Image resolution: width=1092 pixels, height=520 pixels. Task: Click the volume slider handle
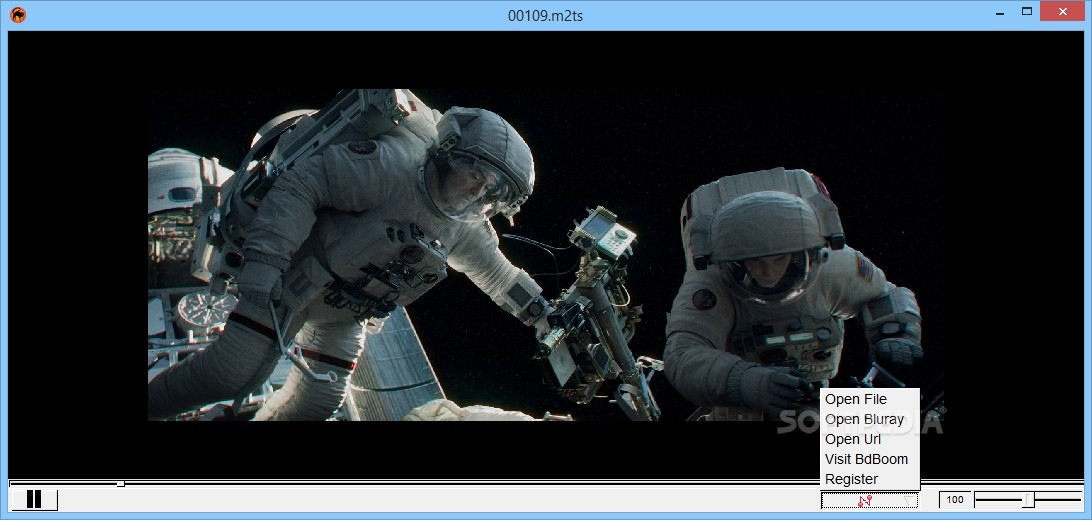[x=1028, y=499]
